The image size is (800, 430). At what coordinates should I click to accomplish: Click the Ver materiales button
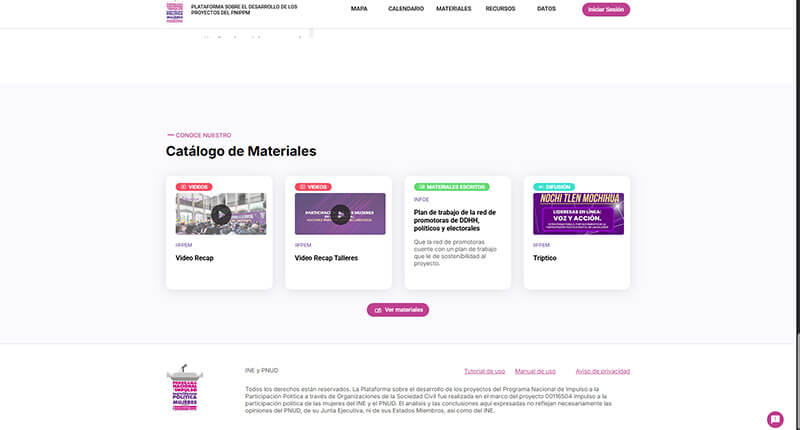[x=398, y=310]
